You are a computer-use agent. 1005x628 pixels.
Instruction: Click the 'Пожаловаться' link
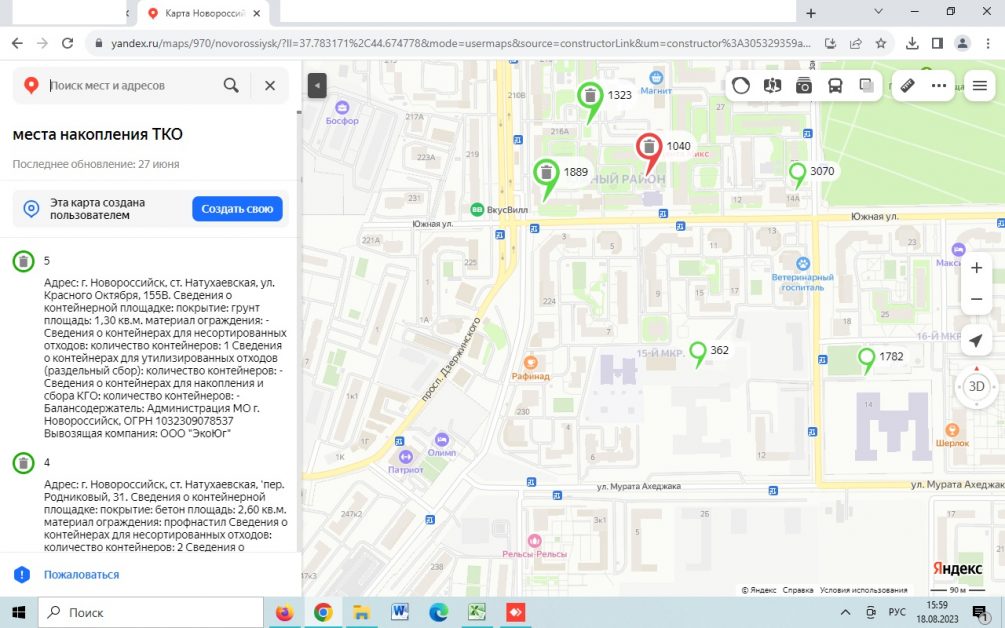point(81,575)
